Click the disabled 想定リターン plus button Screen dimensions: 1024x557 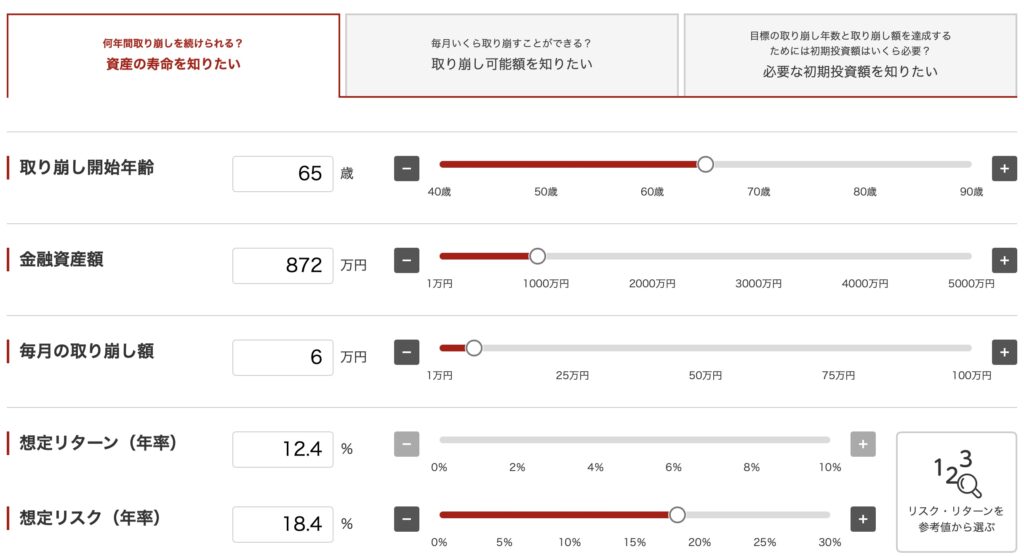[x=863, y=445]
